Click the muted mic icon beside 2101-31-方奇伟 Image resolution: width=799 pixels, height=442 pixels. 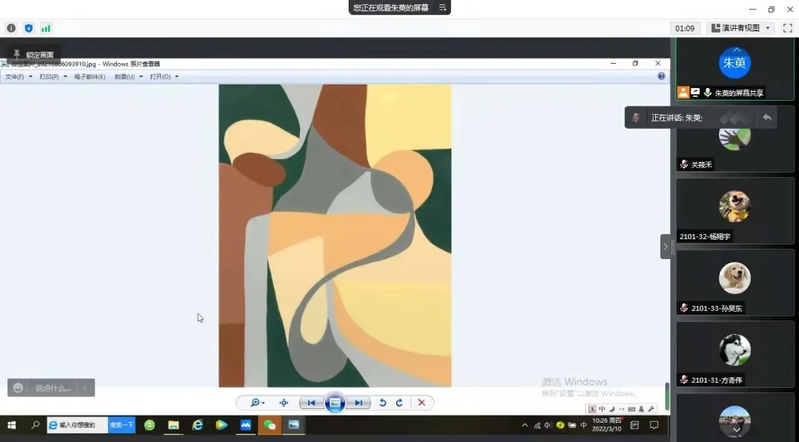(684, 380)
